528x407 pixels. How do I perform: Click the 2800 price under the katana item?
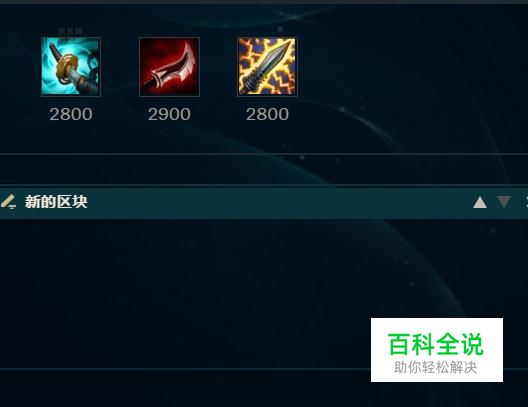pyautogui.click(x=71, y=114)
